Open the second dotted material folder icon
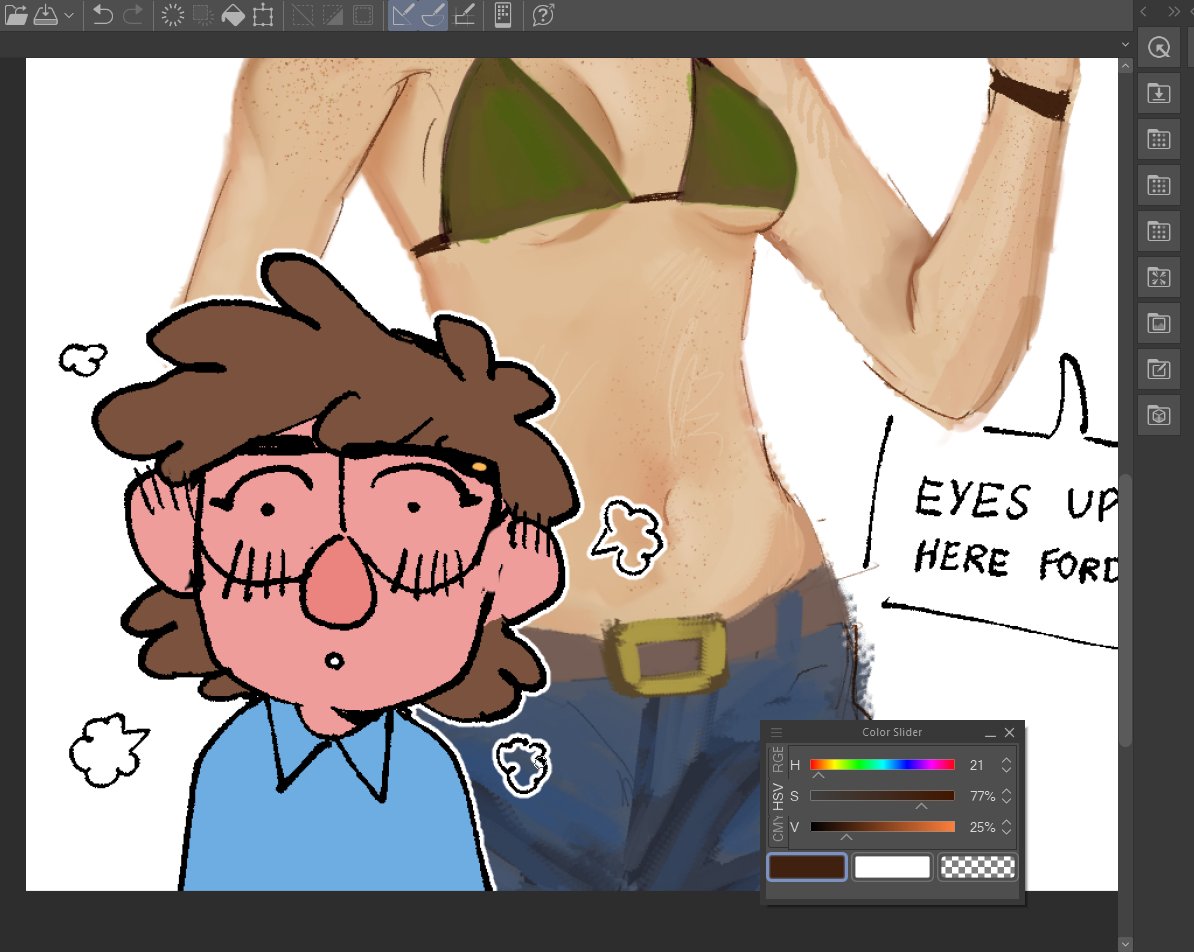The image size is (1194, 952). [x=1159, y=185]
